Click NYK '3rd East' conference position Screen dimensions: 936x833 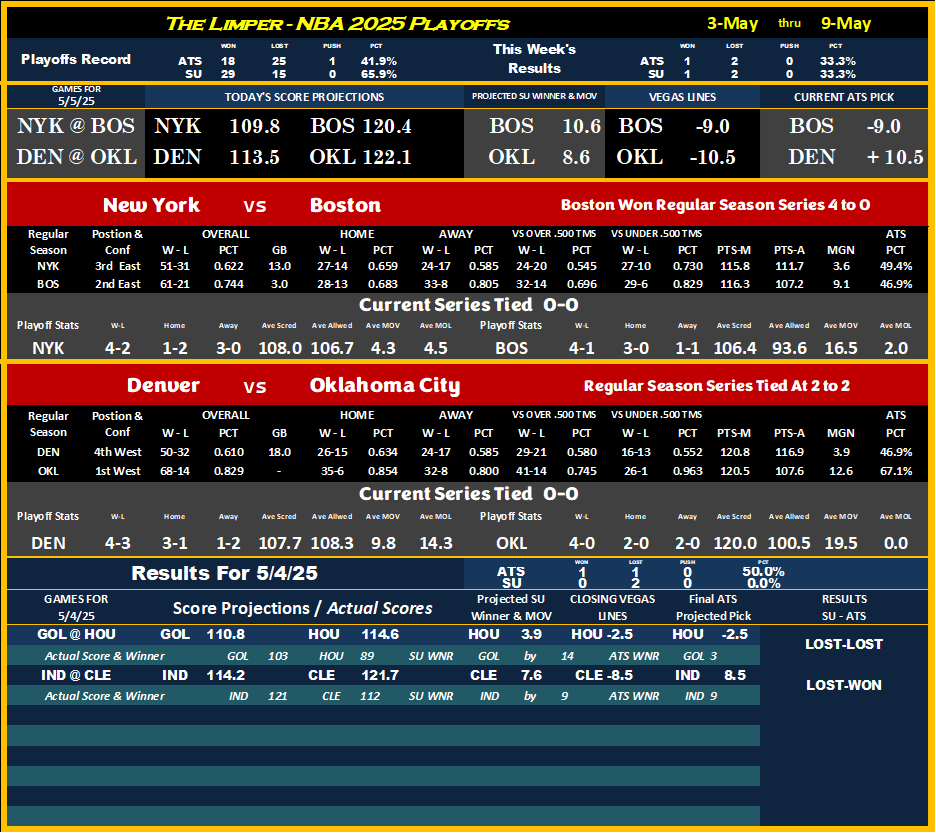pyautogui.click(x=118, y=266)
